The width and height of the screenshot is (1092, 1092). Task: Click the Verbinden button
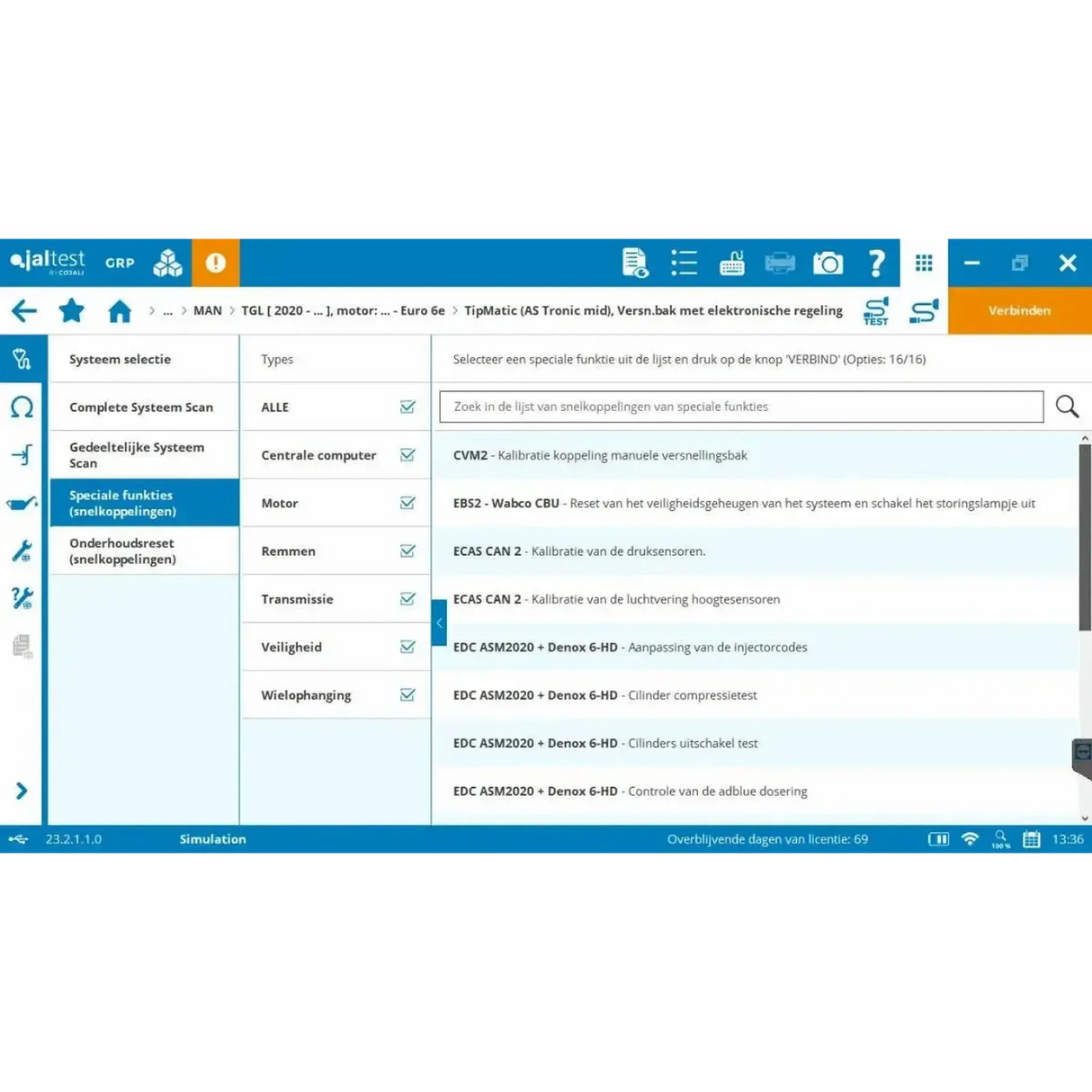click(1019, 310)
